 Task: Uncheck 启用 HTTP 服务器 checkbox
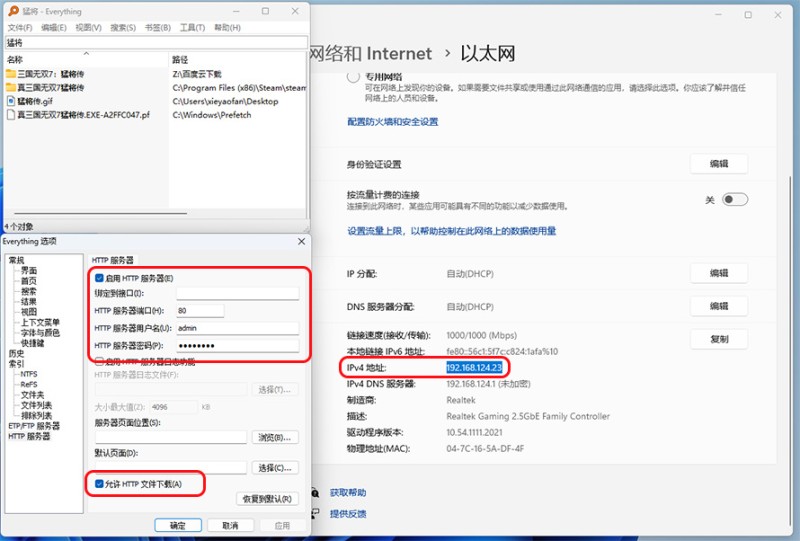(100, 277)
